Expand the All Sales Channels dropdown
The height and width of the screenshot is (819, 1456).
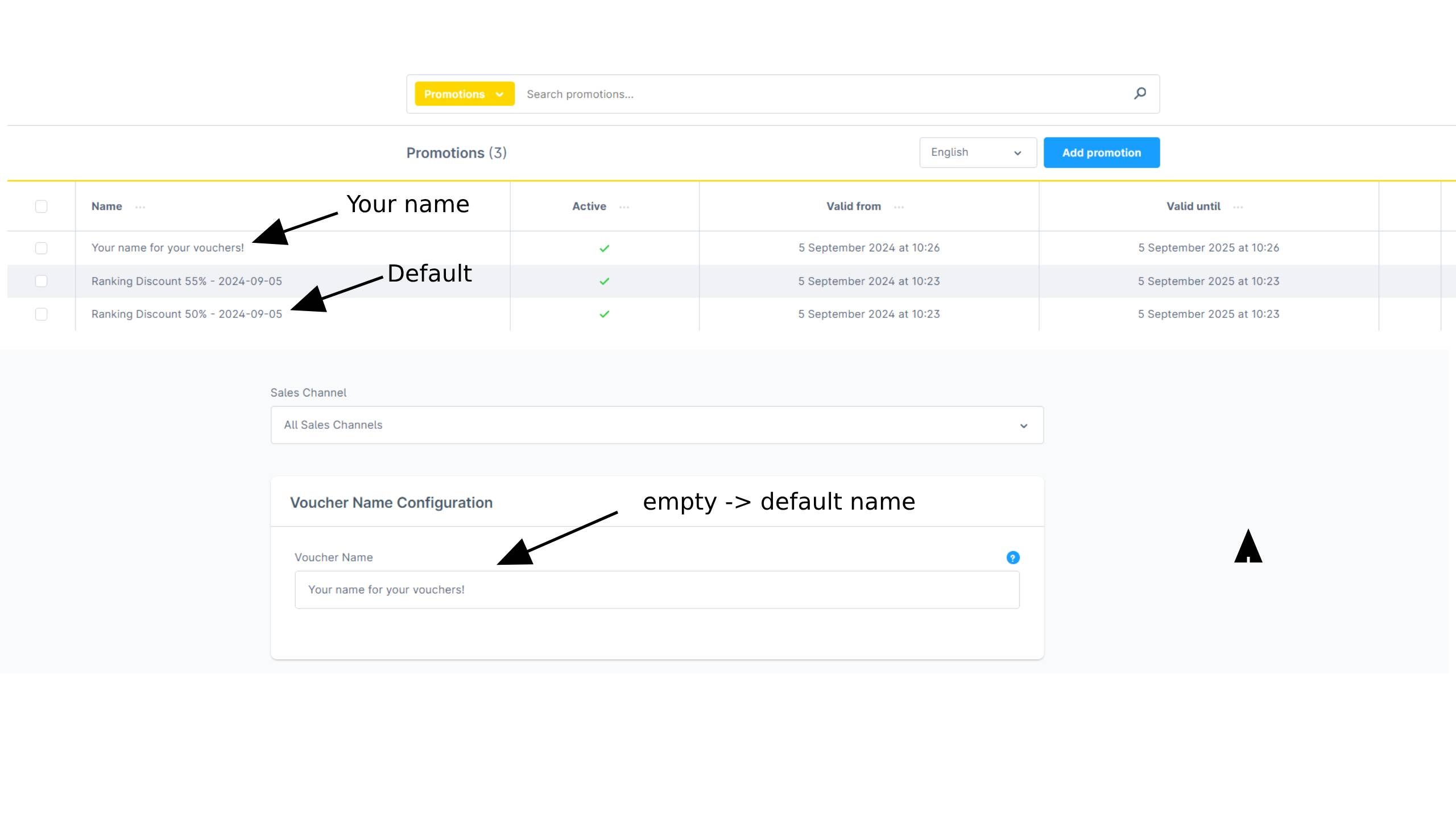click(x=657, y=425)
